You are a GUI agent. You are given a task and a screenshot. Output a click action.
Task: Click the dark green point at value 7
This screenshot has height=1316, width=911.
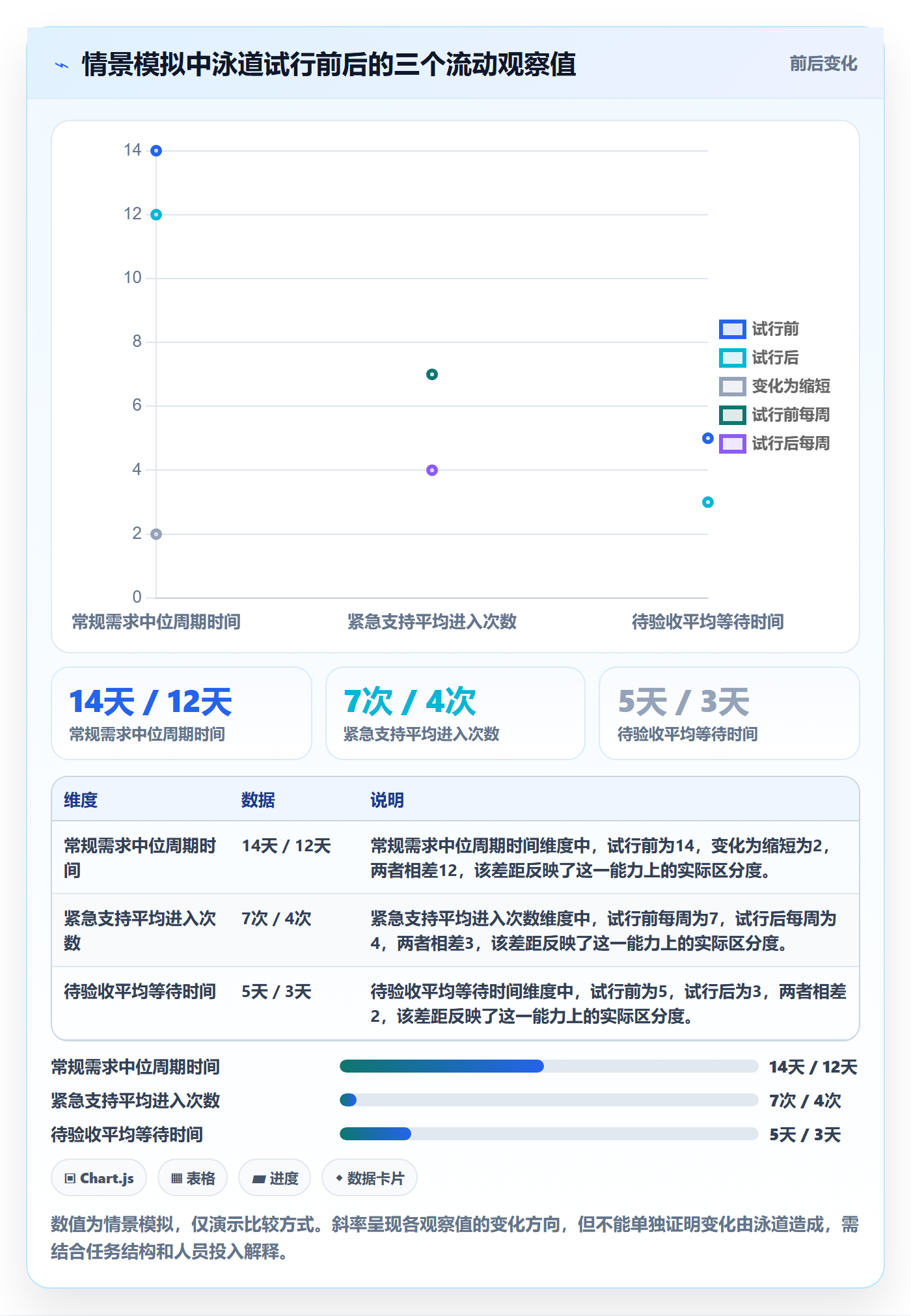tap(432, 374)
